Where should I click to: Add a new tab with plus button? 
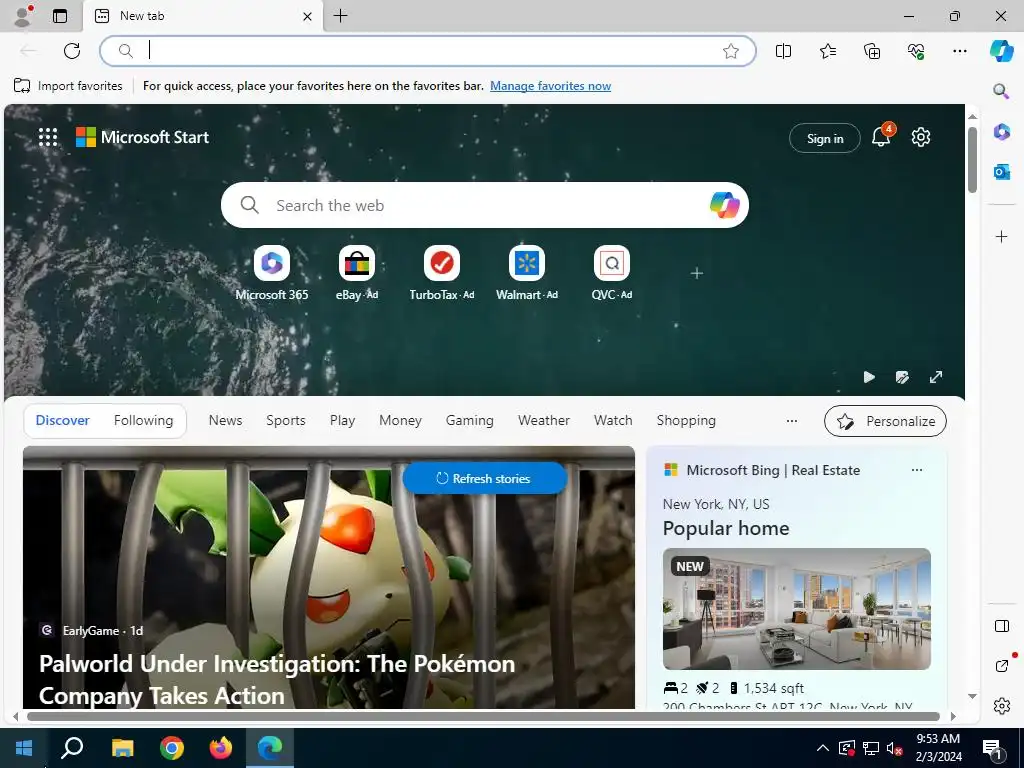click(x=340, y=16)
